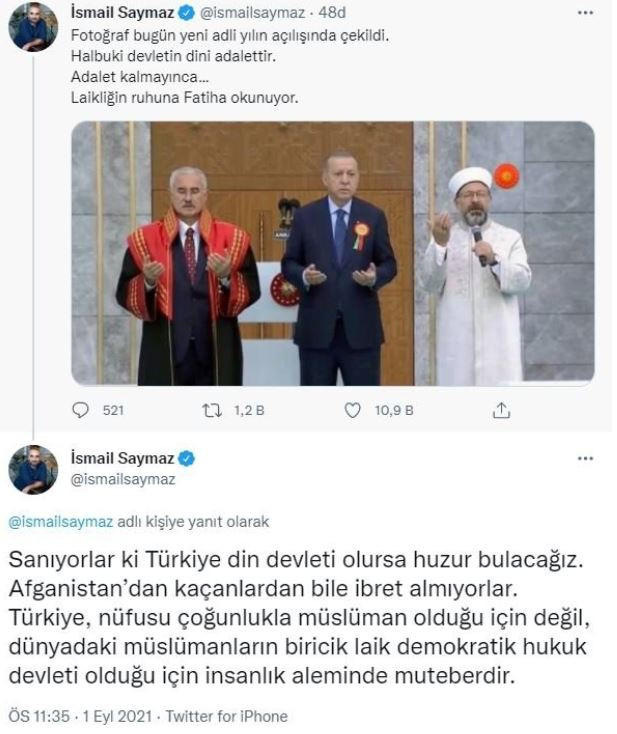This screenshot has height=734, width=617.
Task: Open the Twitter for iPhone source link
Action: [227, 716]
